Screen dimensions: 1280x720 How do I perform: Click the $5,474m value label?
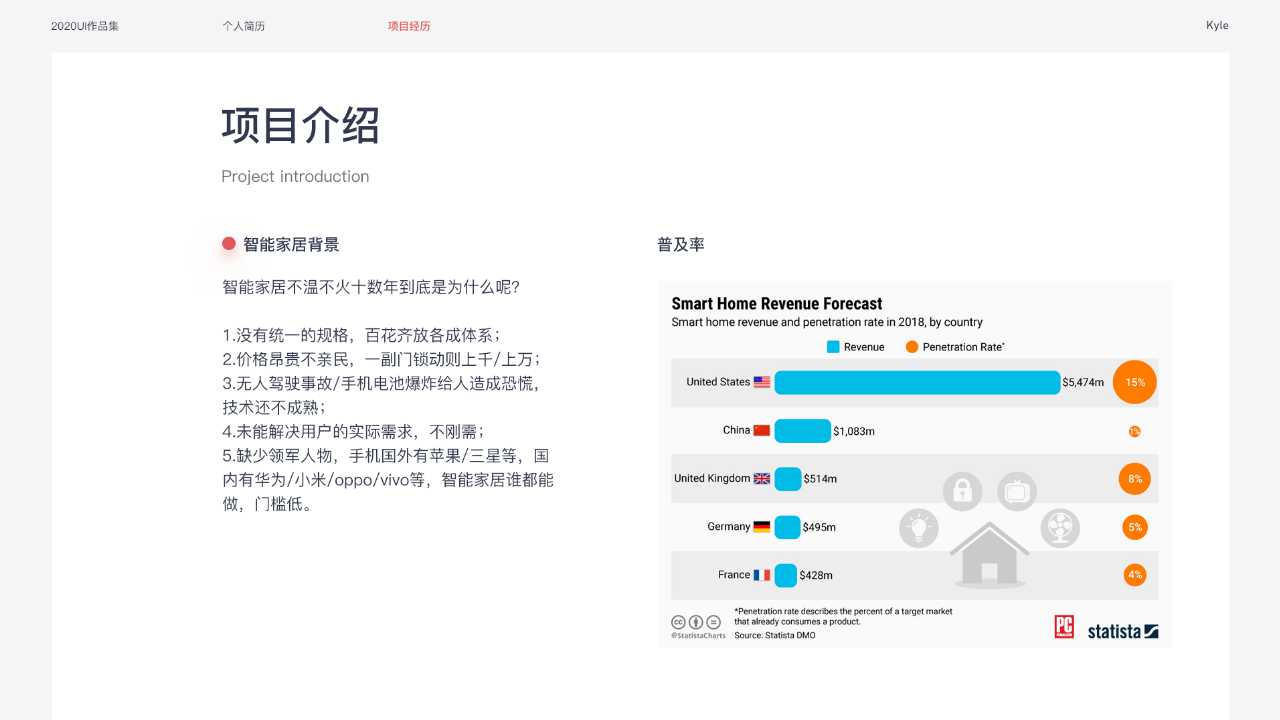(1083, 382)
